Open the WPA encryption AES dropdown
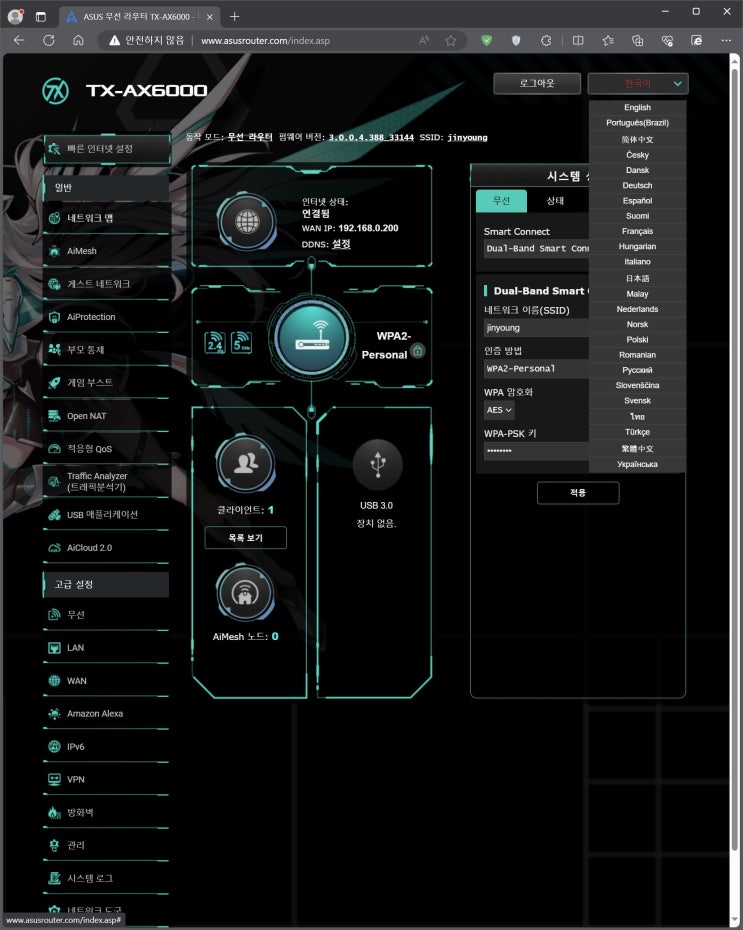Screen dimensions: 743x930 (x=499, y=410)
